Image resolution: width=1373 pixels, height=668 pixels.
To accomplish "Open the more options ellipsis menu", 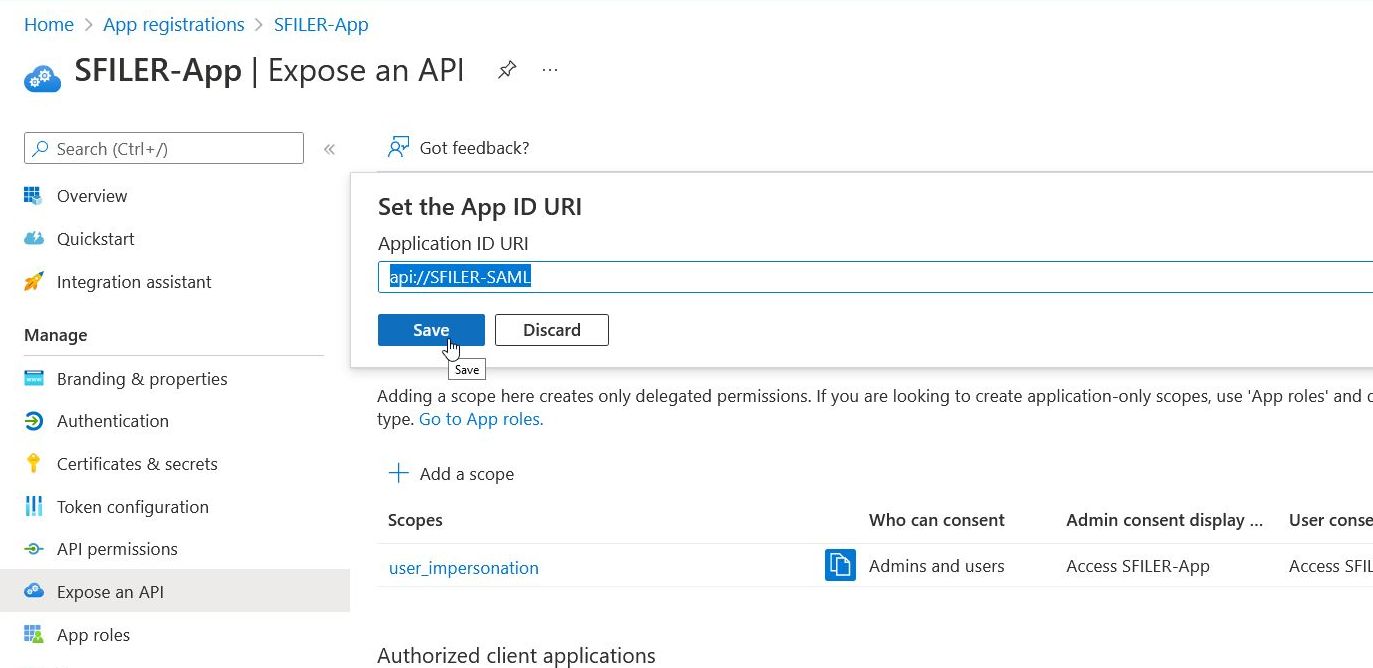I will [550, 70].
